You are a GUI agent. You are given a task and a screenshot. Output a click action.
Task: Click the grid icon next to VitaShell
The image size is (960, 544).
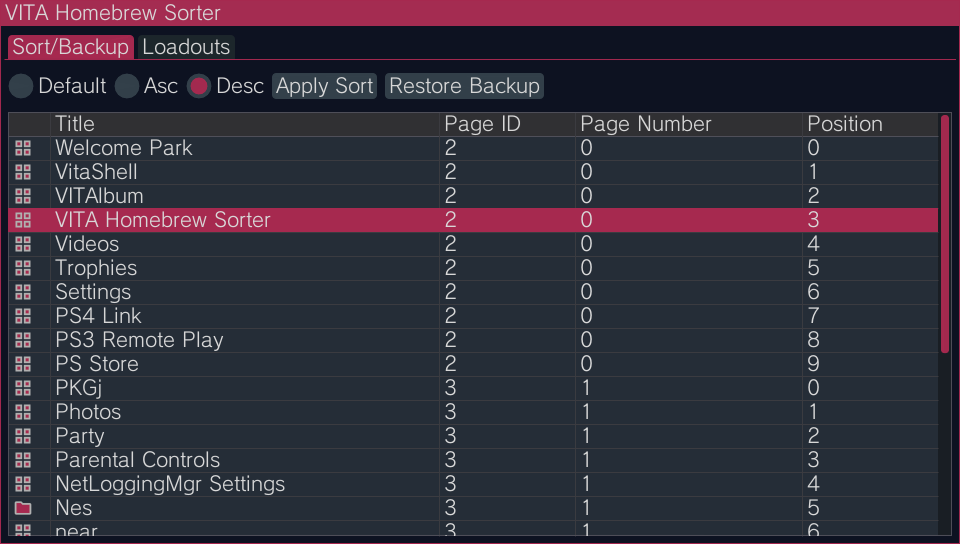click(x=23, y=172)
